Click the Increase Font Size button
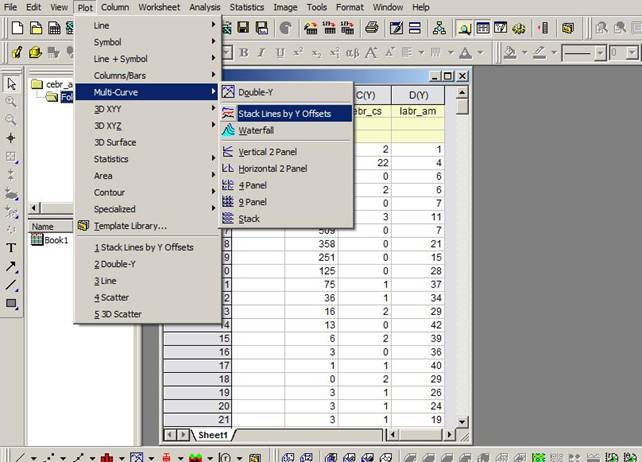The width and height of the screenshot is (642, 462). click(x=371, y=52)
